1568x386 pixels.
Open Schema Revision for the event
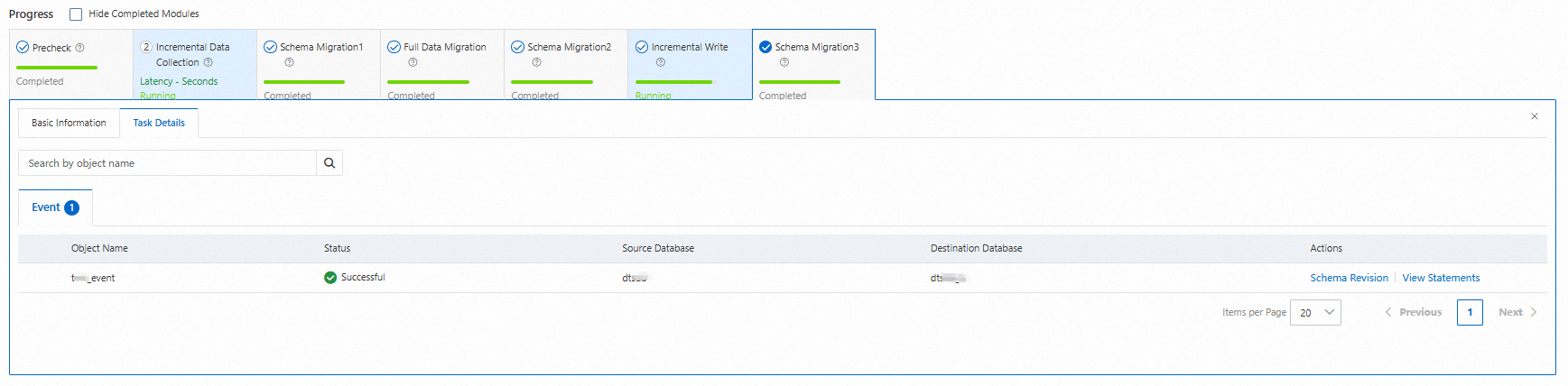pos(1349,278)
